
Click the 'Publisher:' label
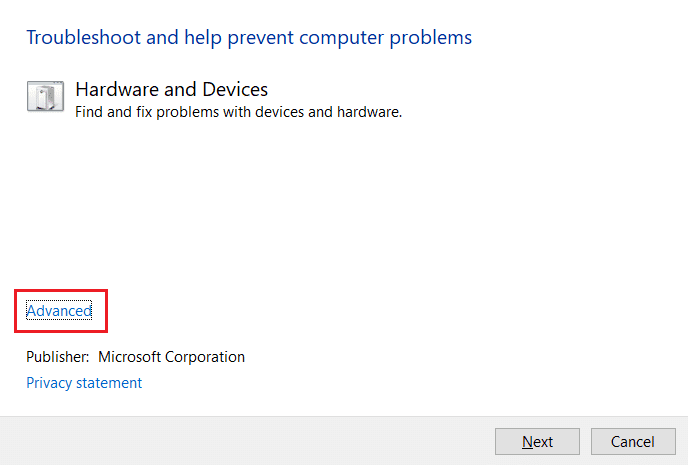58,357
